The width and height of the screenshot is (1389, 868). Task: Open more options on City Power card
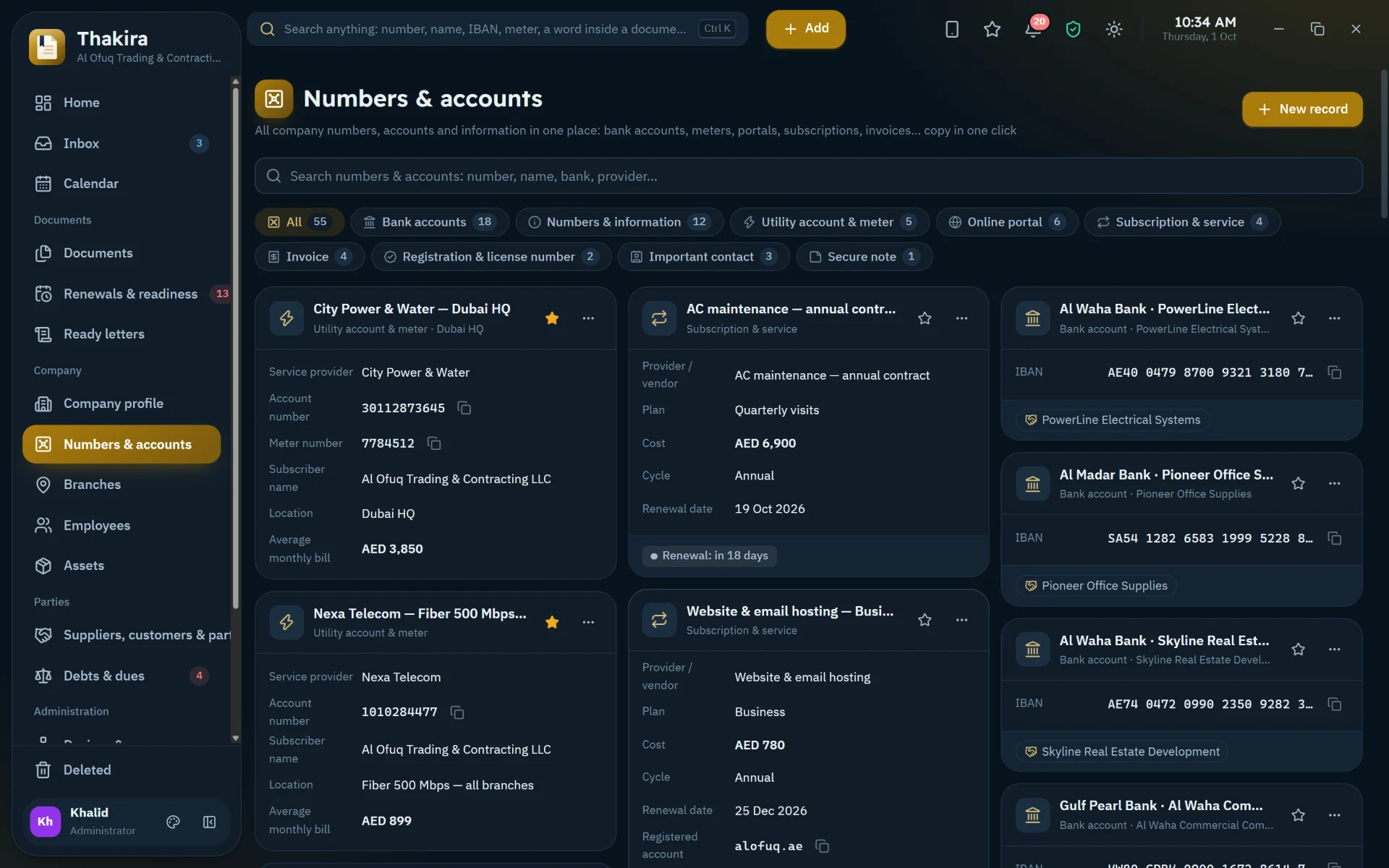tap(589, 318)
